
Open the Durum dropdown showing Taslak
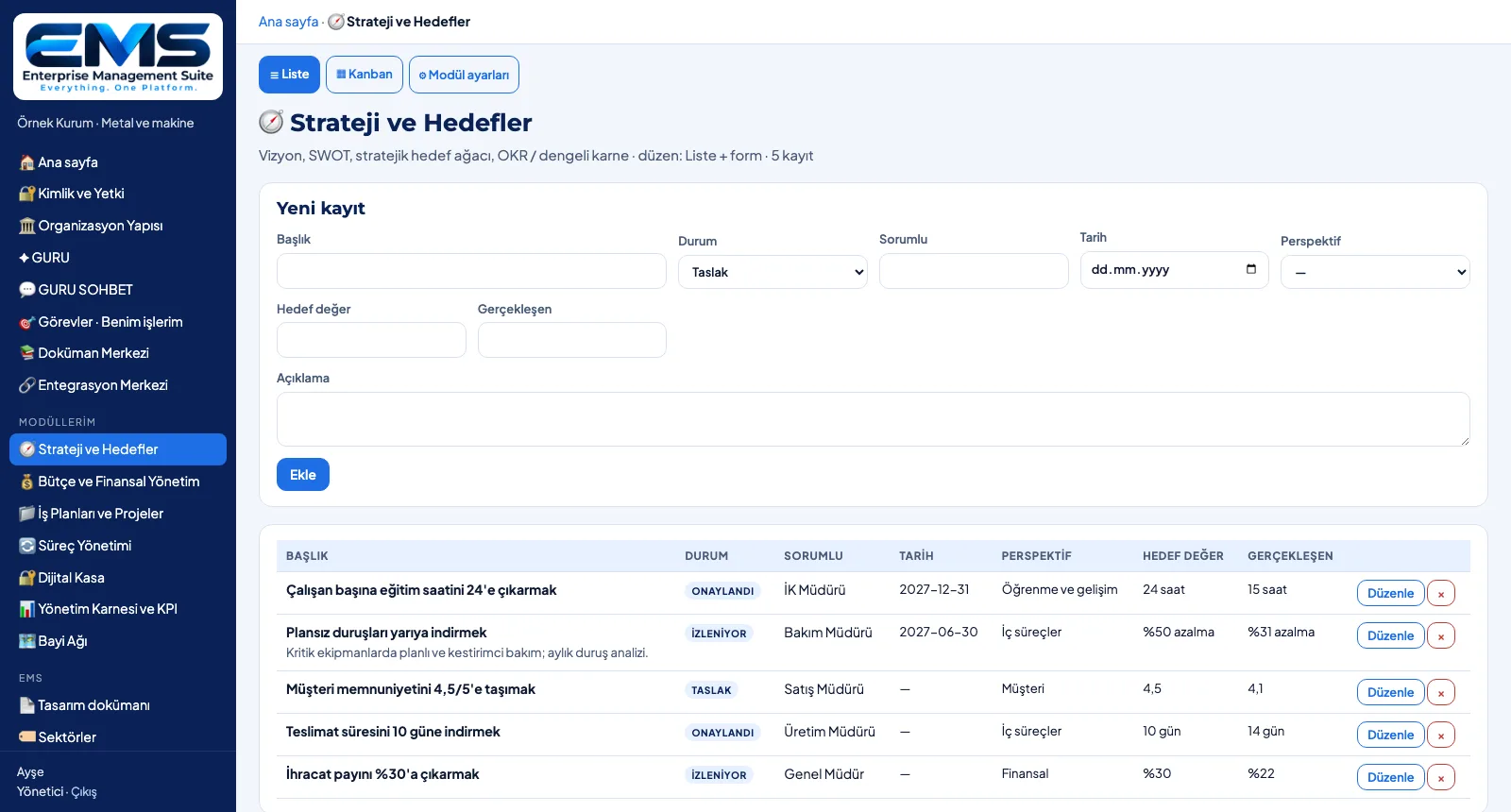(x=772, y=272)
